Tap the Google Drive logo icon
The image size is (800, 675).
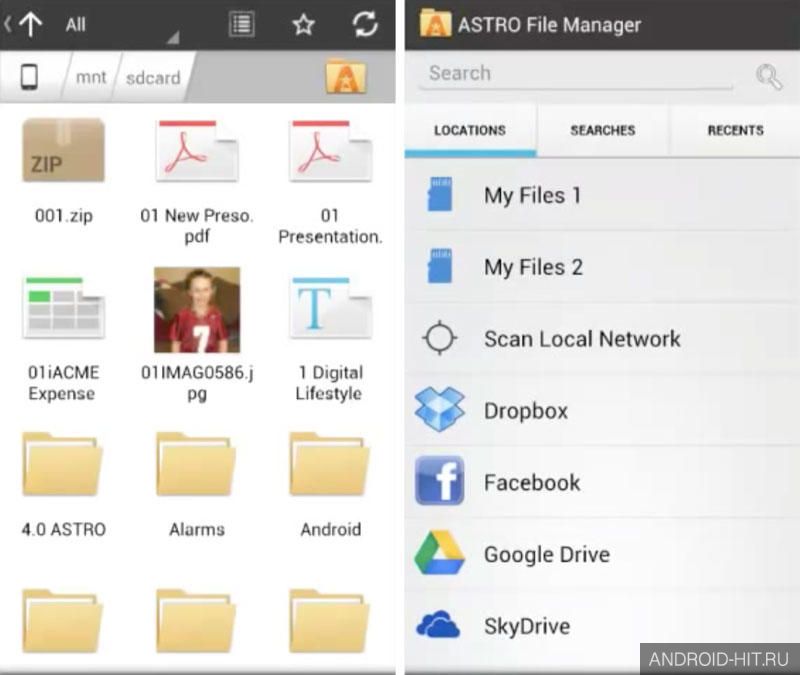tap(440, 553)
